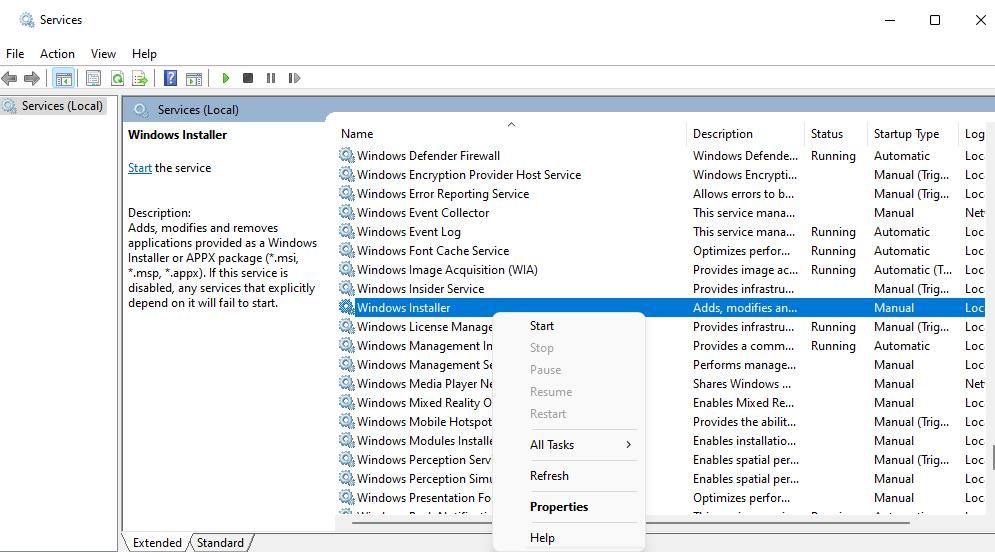Switch to the Extended tab
This screenshot has height=552, width=995.
(157, 543)
